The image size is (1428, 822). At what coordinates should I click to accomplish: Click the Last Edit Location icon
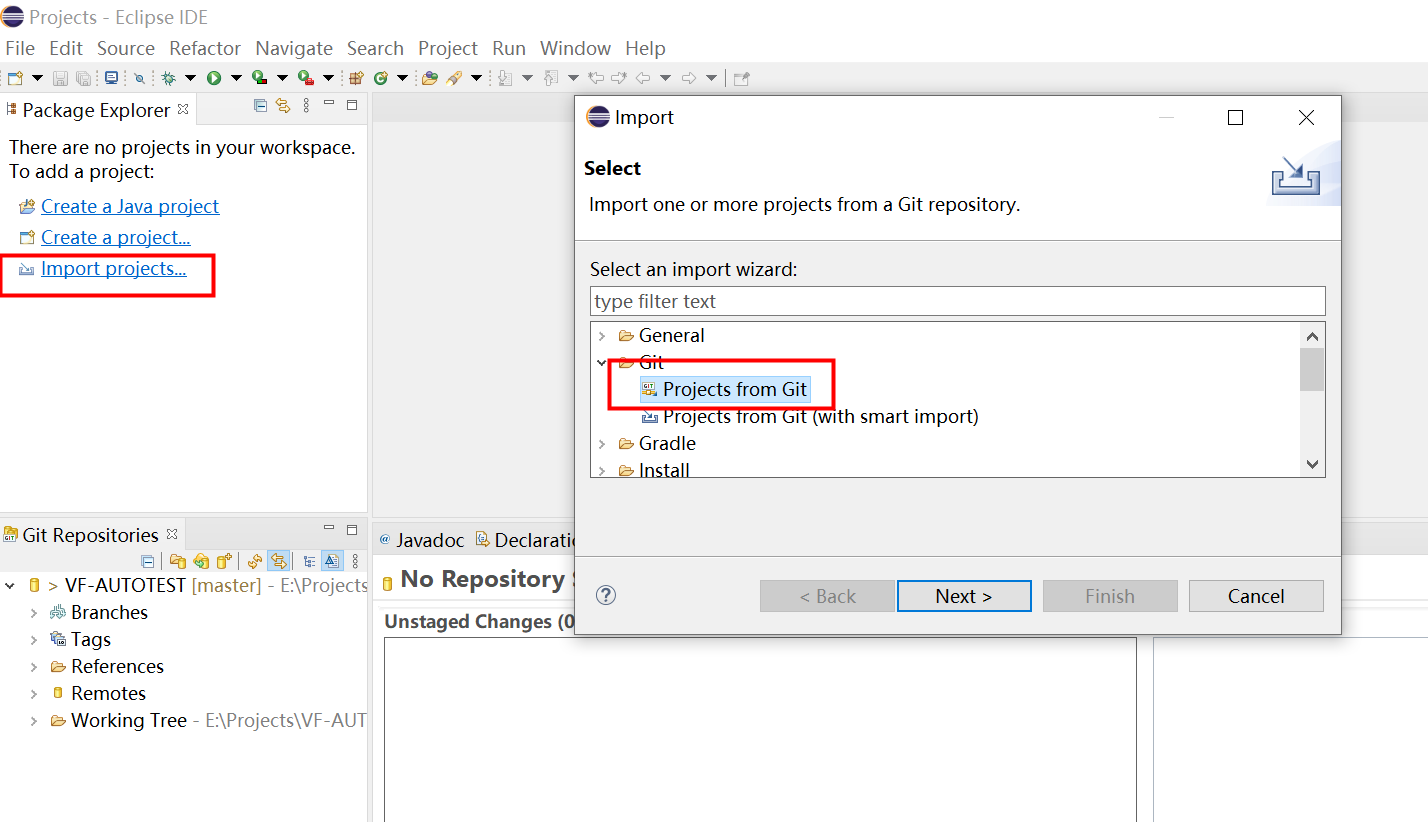pyautogui.click(x=596, y=78)
